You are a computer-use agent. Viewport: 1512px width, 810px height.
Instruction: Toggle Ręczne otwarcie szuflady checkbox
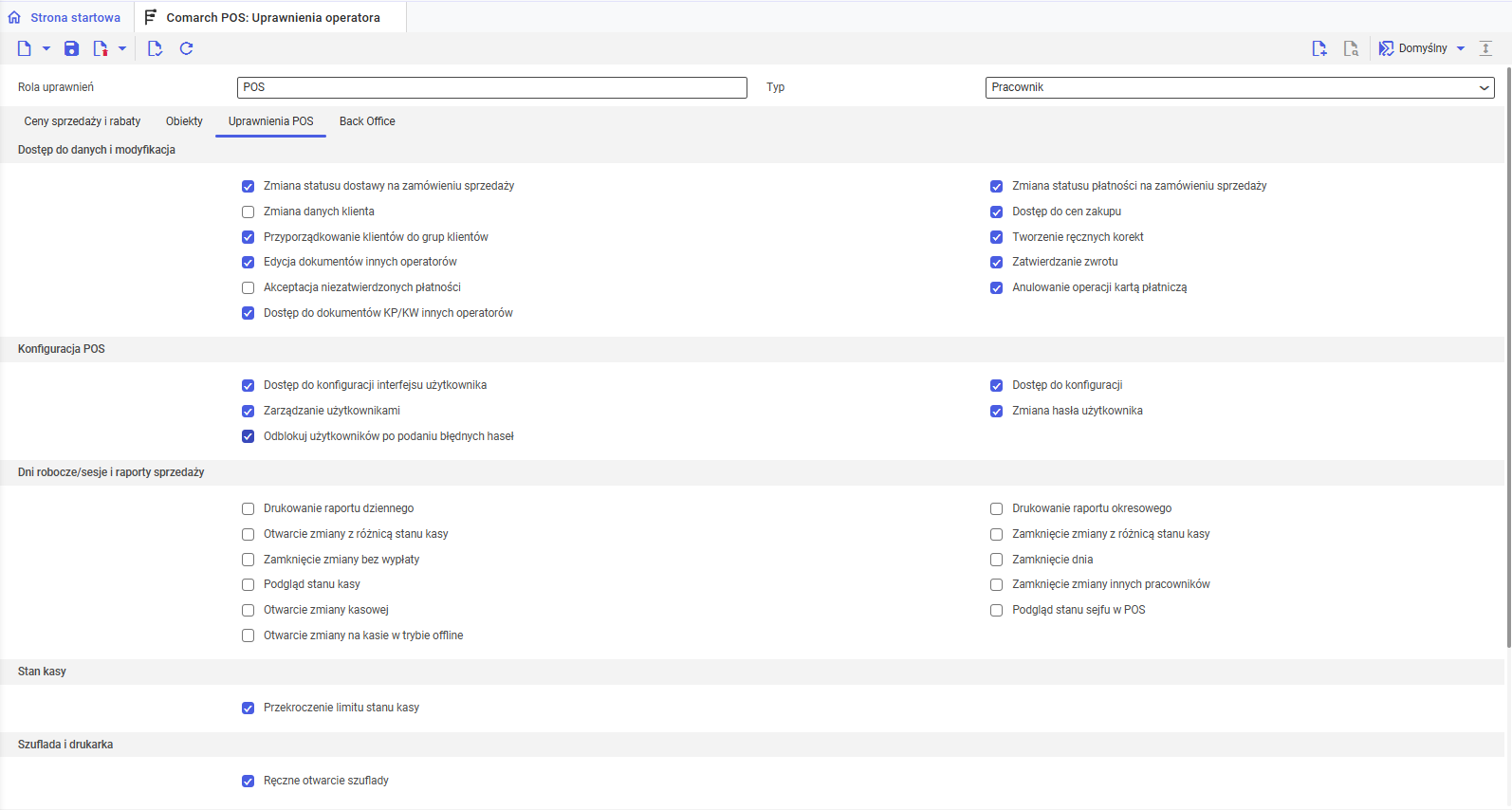[x=249, y=782]
